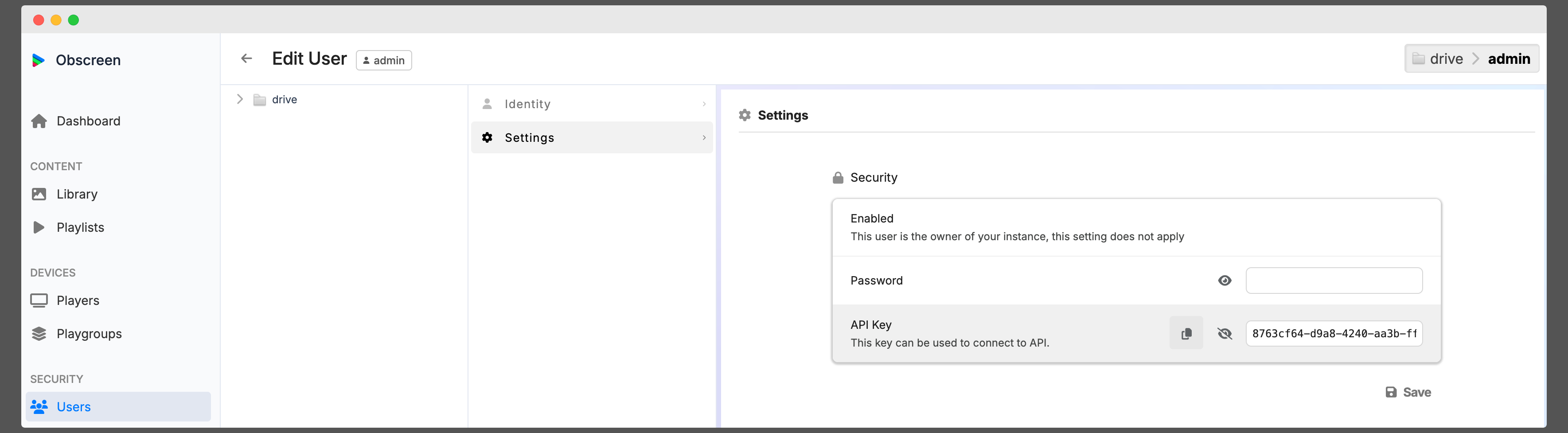This screenshot has width=1568, height=433.
Task: Click into the Password field
Action: pyautogui.click(x=1333, y=281)
